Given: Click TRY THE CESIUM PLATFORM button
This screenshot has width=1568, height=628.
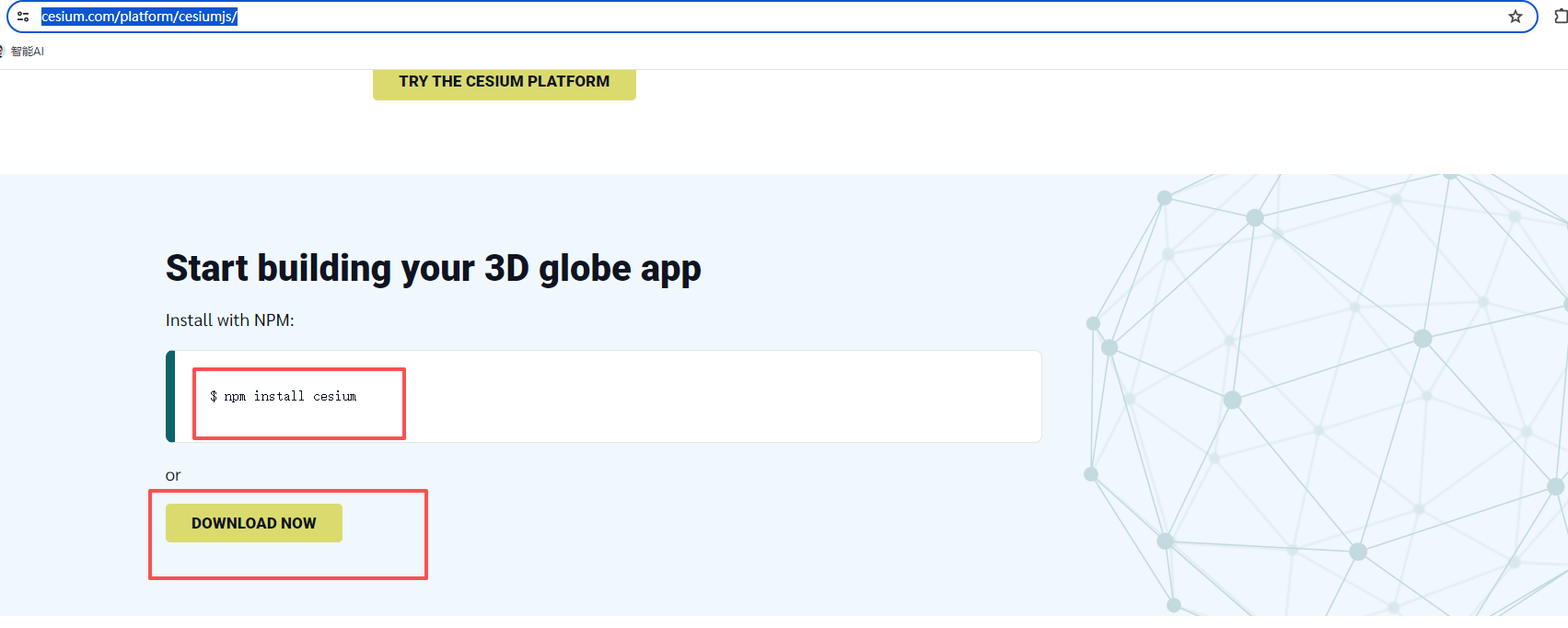Looking at the screenshot, I should pos(504,82).
